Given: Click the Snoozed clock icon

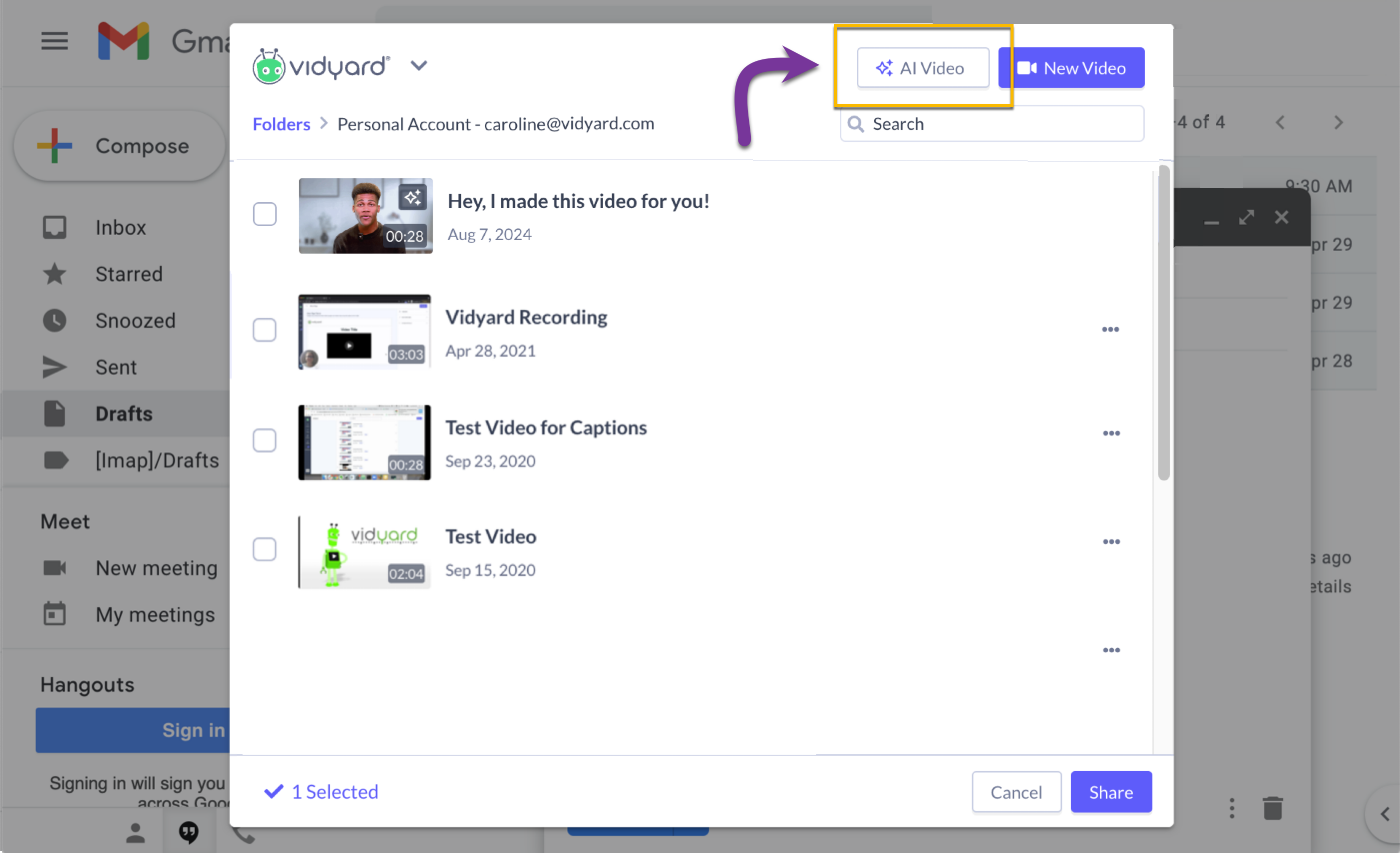Looking at the screenshot, I should (x=54, y=320).
